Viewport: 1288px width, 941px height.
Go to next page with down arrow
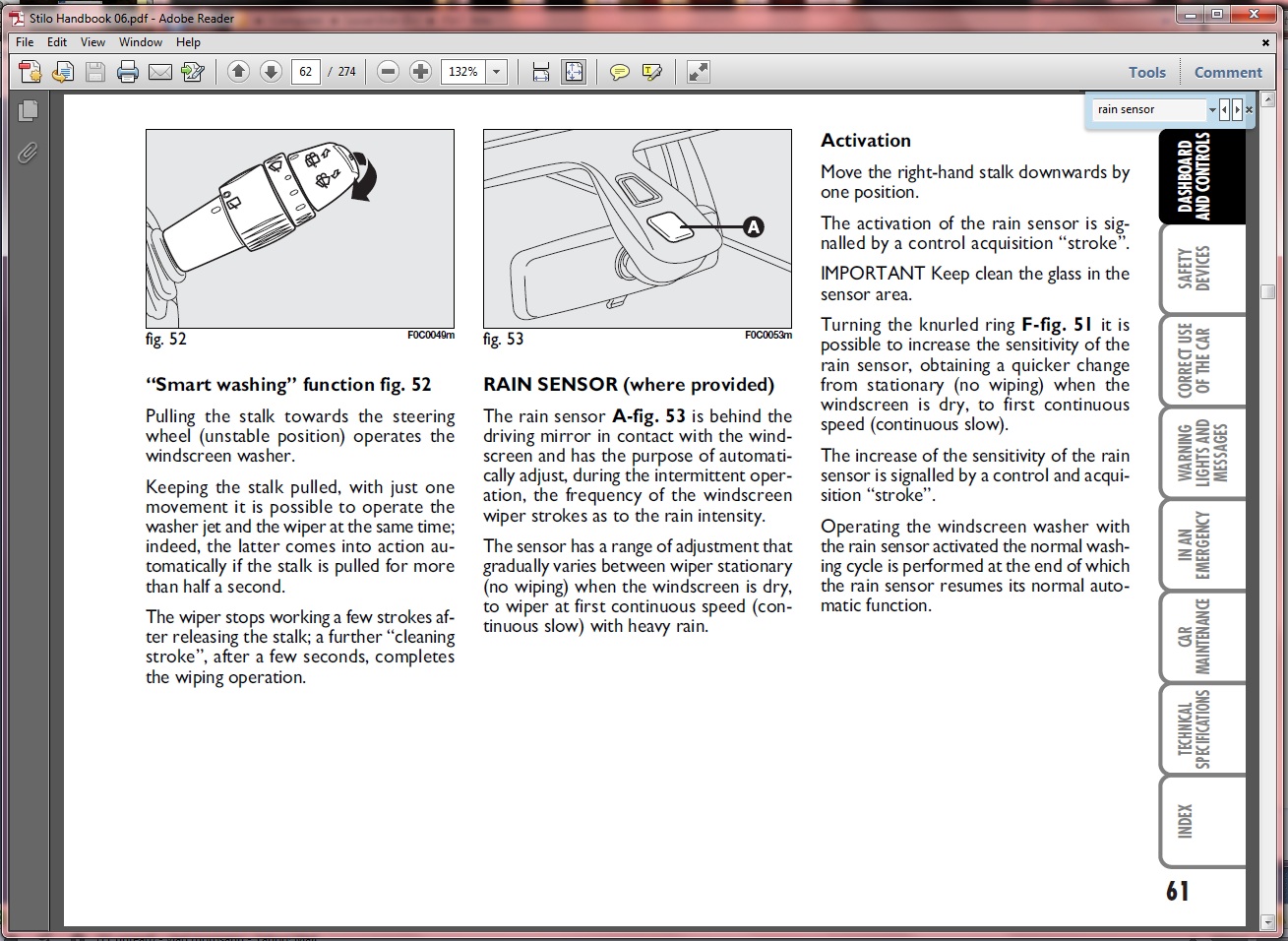(271, 72)
